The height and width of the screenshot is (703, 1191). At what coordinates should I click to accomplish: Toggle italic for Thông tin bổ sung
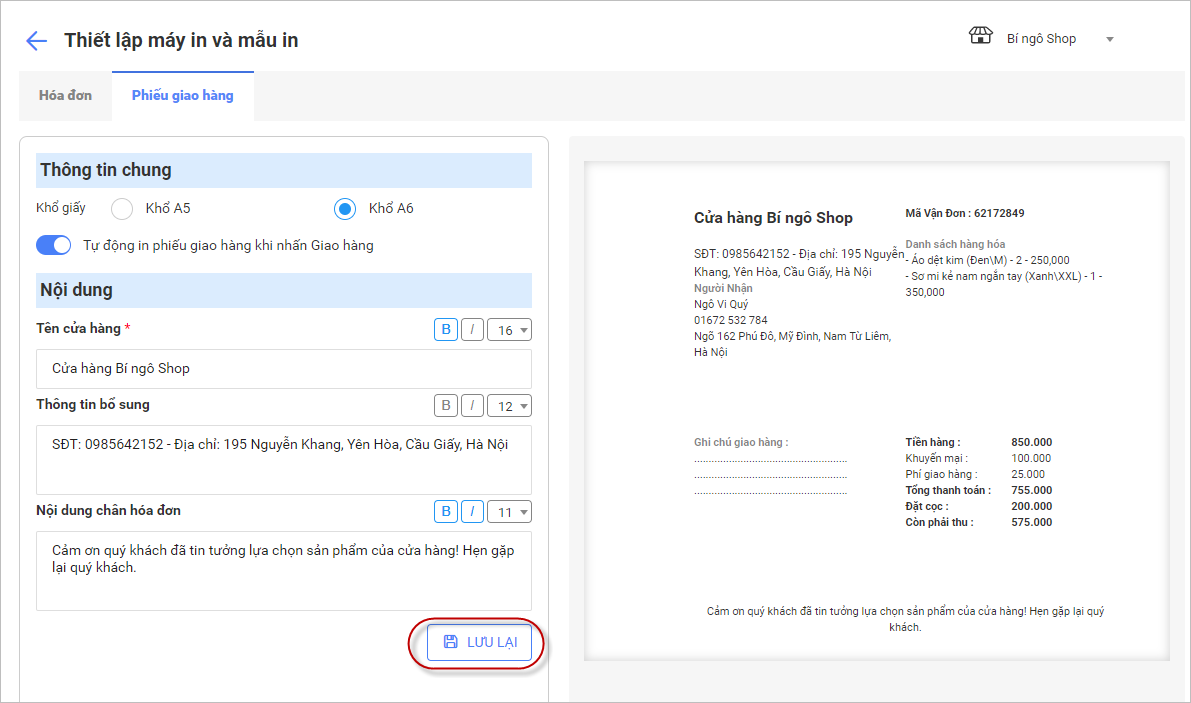(x=471, y=406)
